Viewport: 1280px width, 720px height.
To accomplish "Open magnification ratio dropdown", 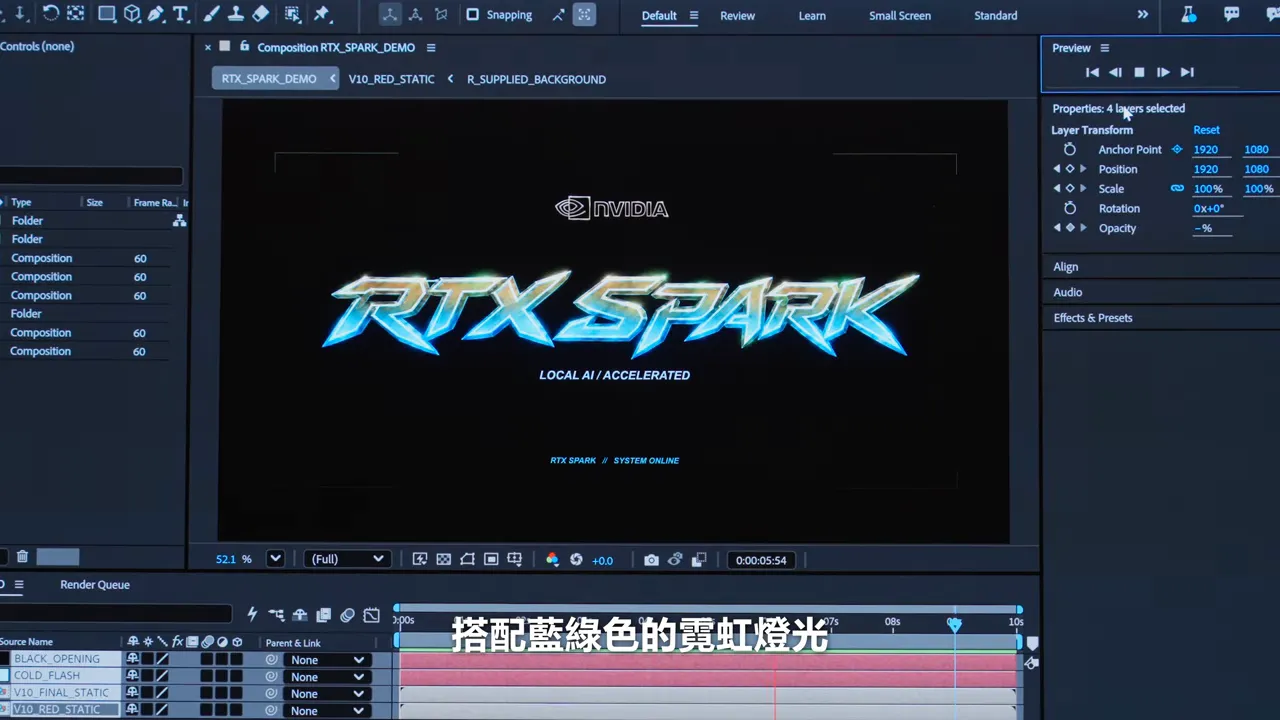I will [275, 559].
